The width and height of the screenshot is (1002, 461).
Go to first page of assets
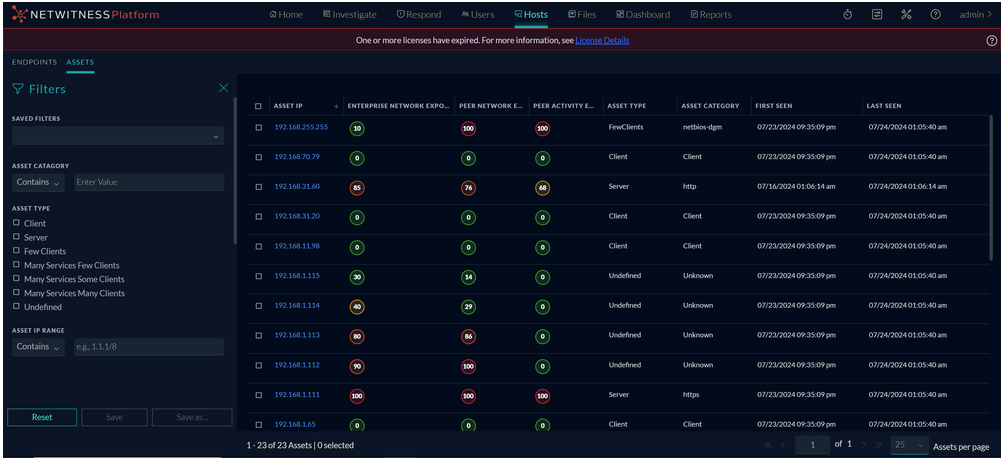click(x=768, y=445)
